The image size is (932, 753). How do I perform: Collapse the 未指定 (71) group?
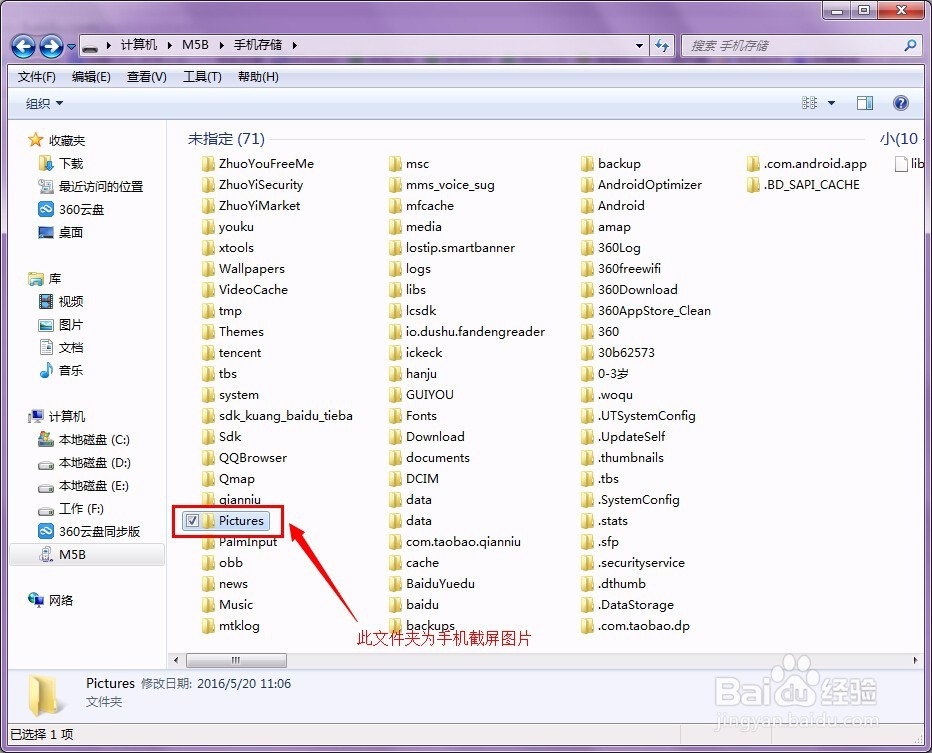226,138
